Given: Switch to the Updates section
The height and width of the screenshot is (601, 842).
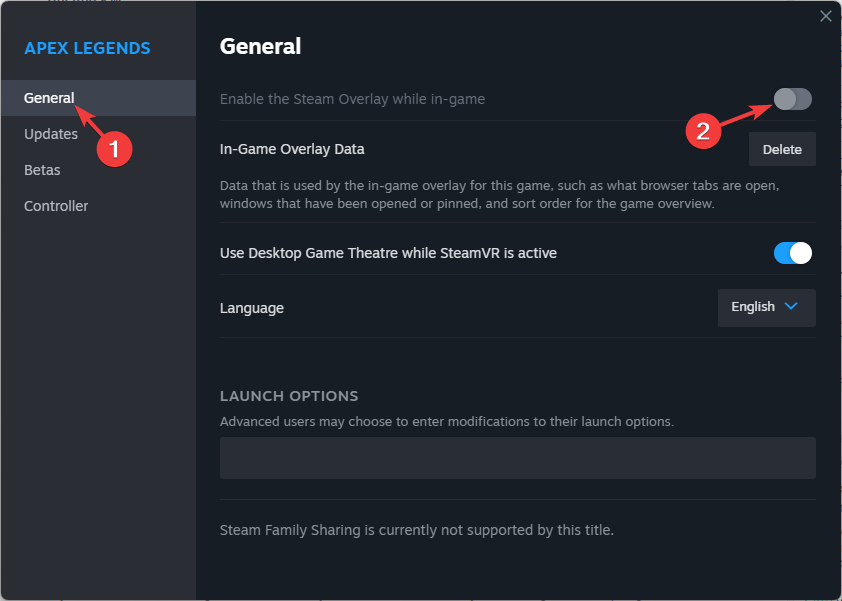Looking at the screenshot, I should click(50, 133).
